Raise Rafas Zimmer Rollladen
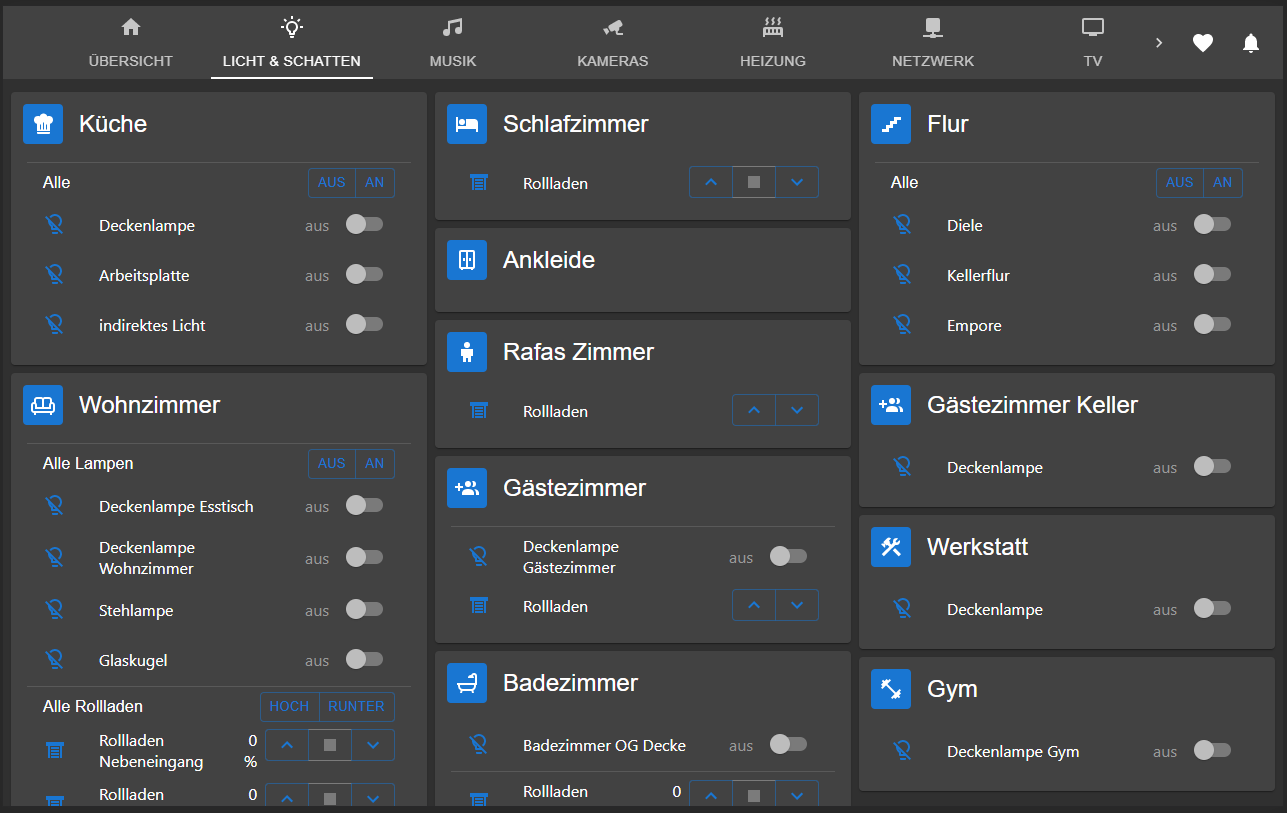This screenshot has height=813, width=1287. [754, 410]
